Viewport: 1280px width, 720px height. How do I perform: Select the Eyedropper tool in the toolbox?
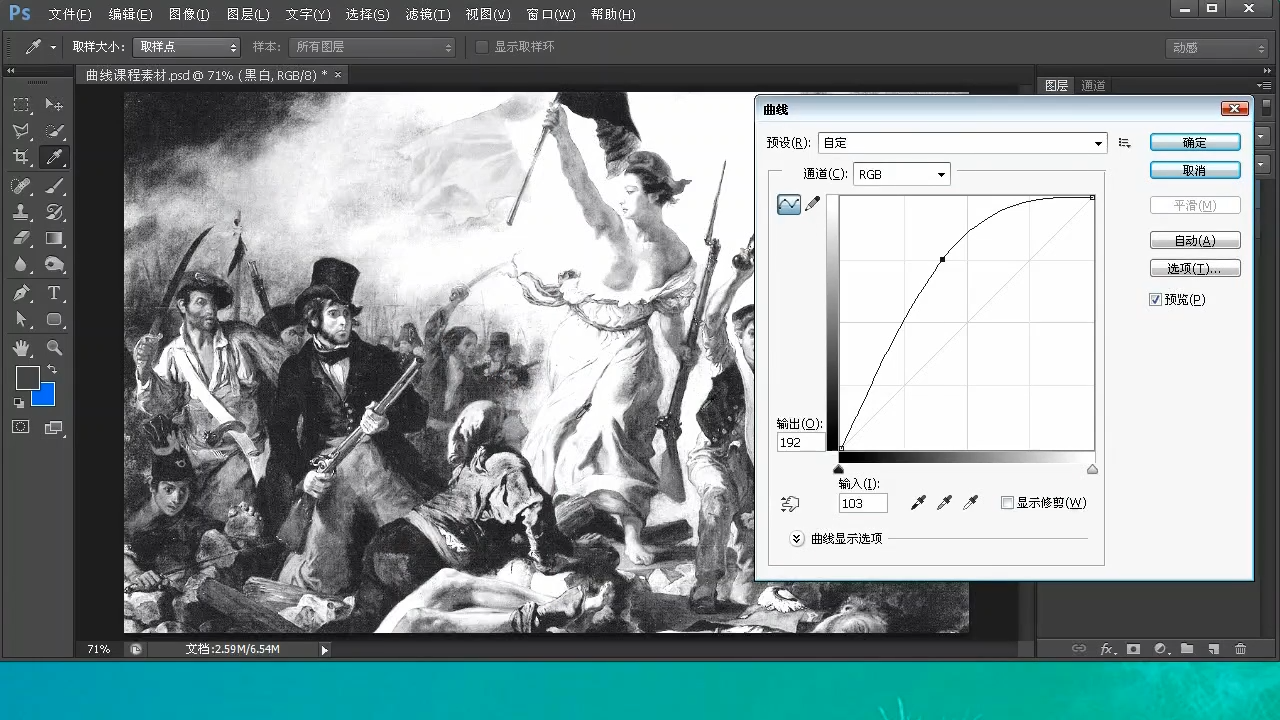pyautogui.click(x=54, y=157)
